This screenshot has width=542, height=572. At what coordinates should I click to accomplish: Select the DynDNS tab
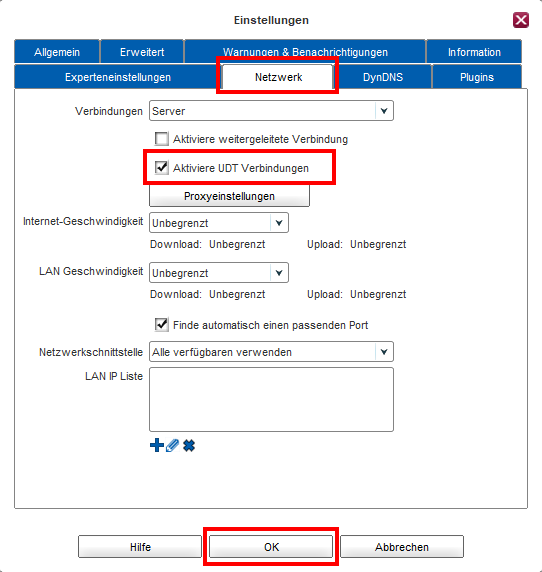(383, 77)
